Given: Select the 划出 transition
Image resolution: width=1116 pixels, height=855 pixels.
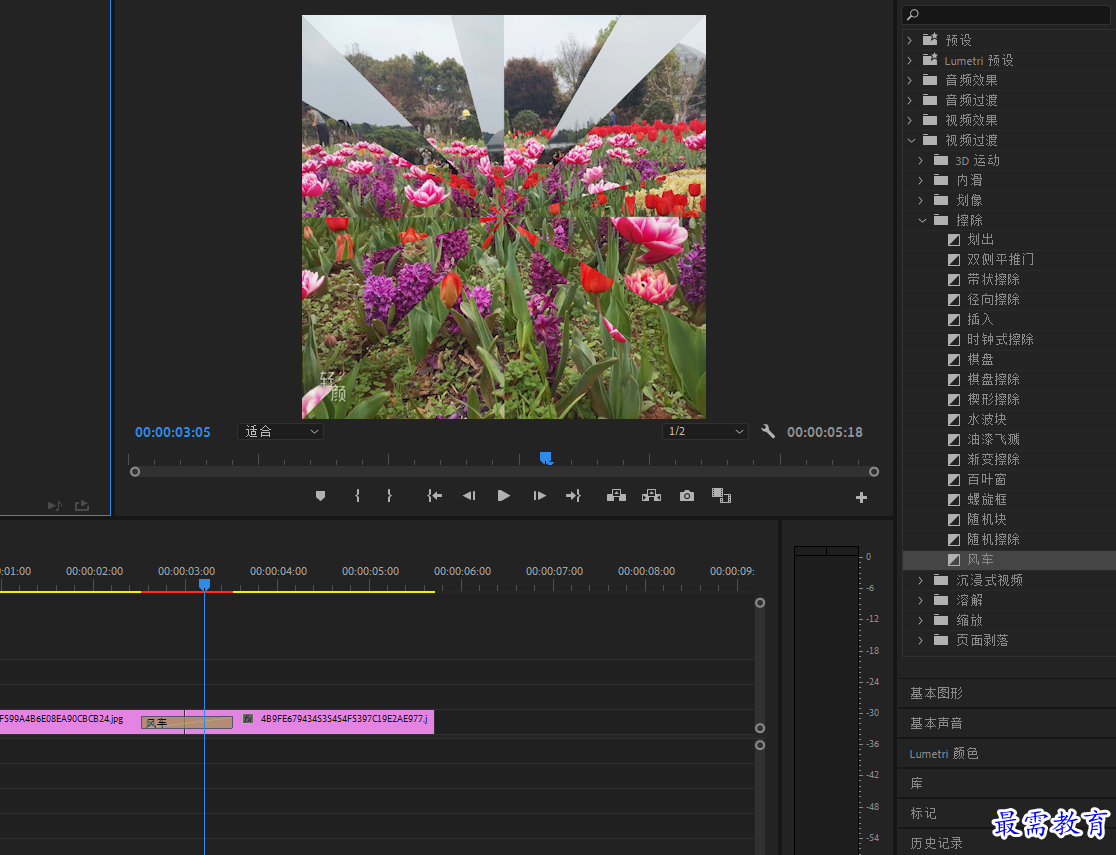Looking at the screenshot, I should click(x=980, y=240).
